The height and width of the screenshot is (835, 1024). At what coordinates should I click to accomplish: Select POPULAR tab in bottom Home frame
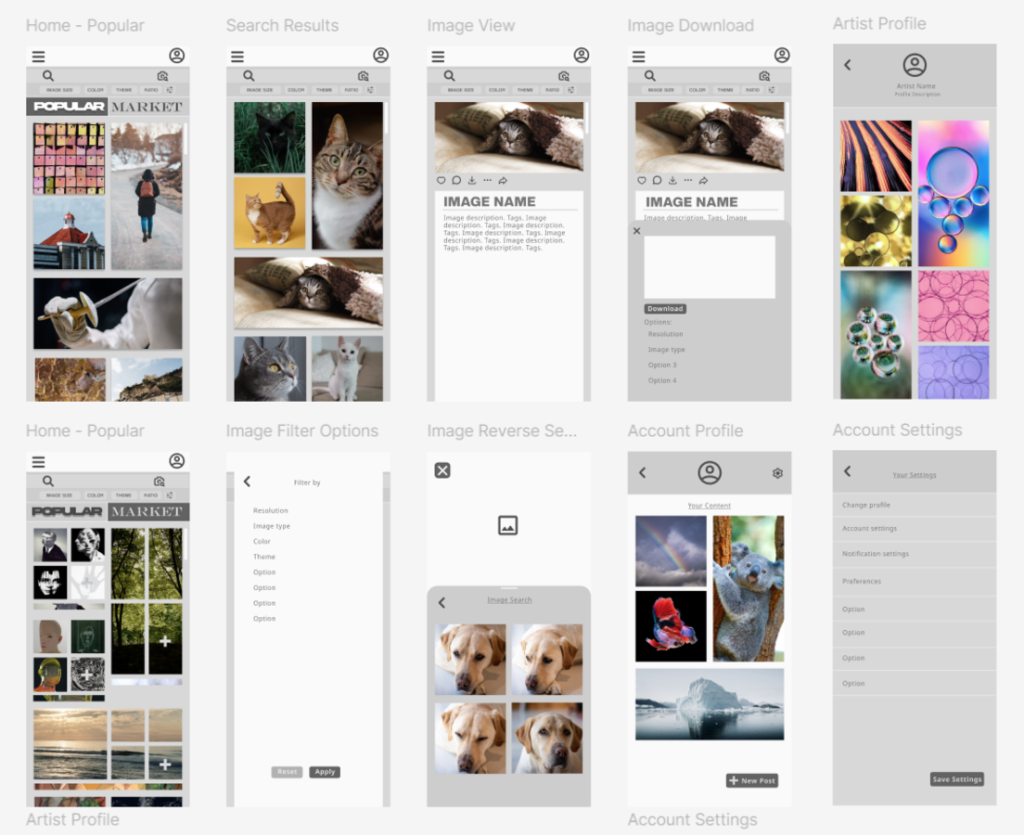(67, 511)
